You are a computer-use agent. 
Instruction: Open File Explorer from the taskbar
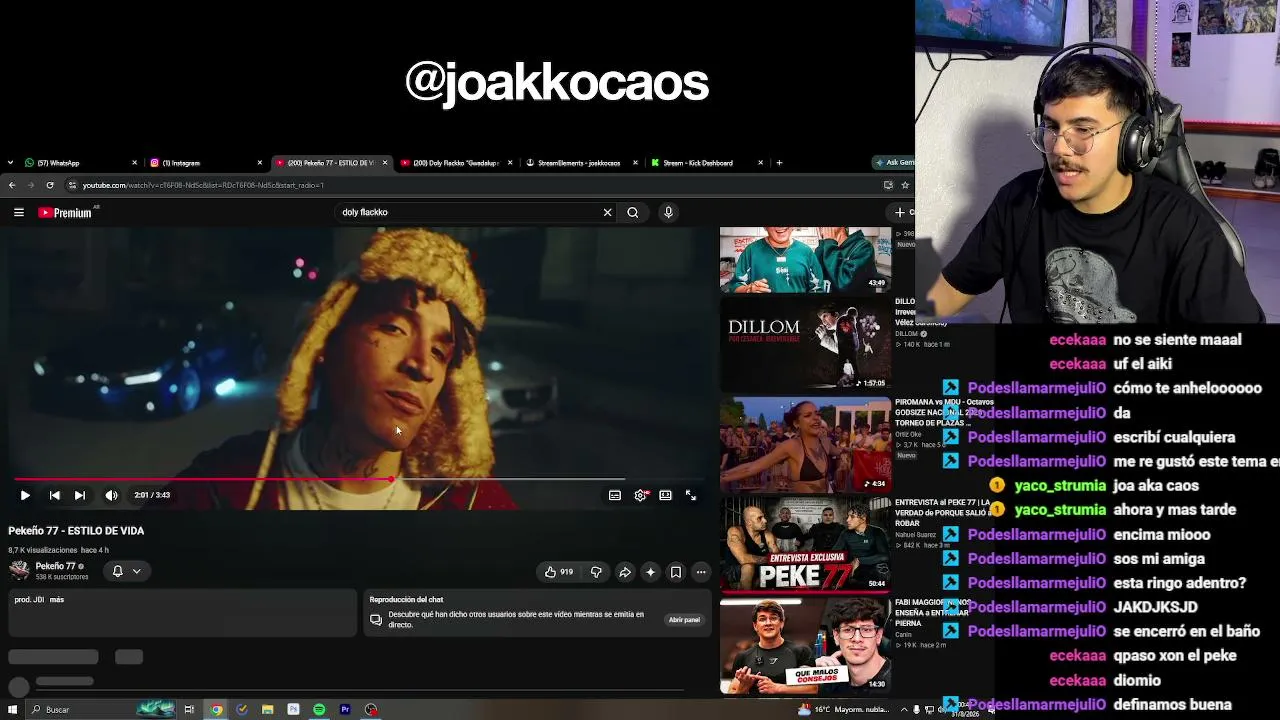(x=267, y=710)
